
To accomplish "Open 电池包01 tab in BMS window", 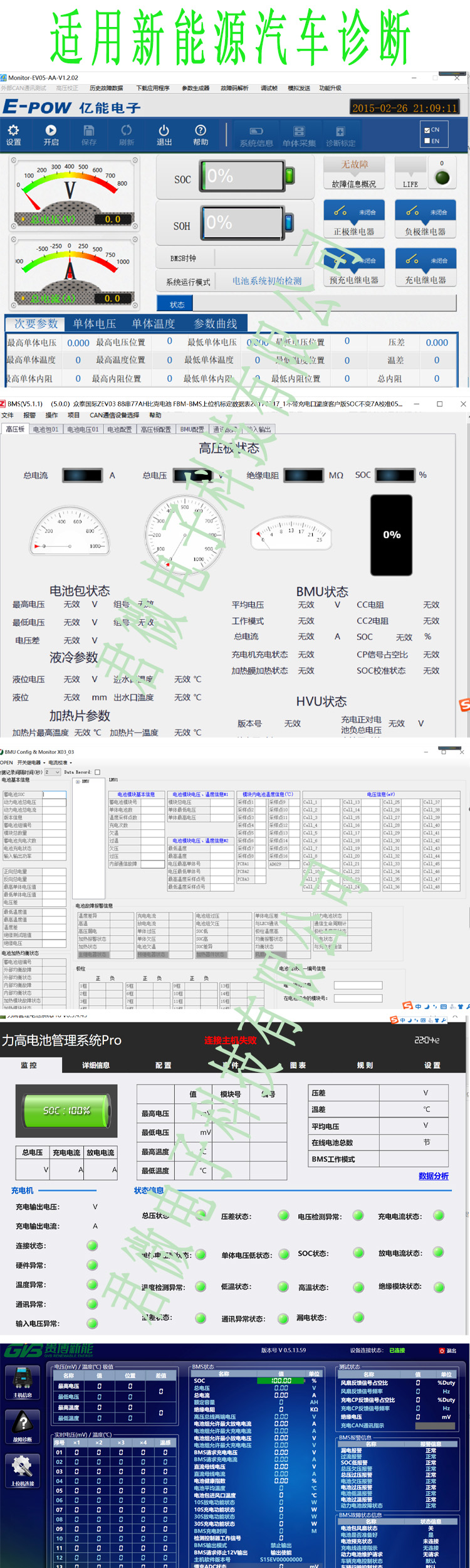I will point(46,430).
